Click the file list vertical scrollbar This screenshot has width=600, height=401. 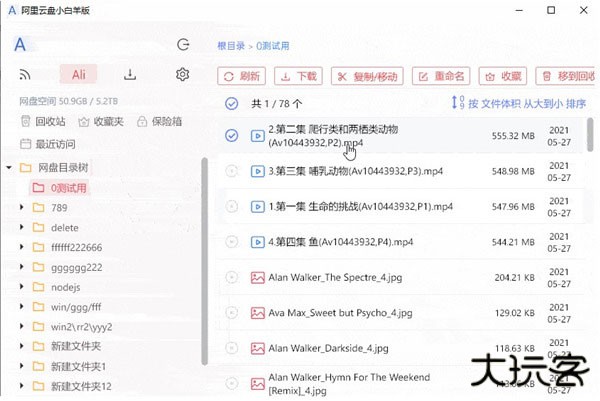pyautogui.click(x=591, y=150)
